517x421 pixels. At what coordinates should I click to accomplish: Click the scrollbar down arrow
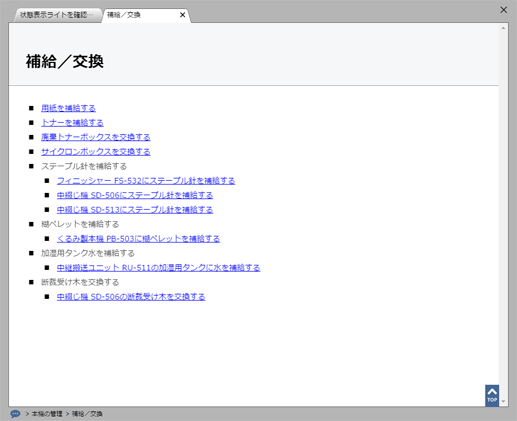503,401
